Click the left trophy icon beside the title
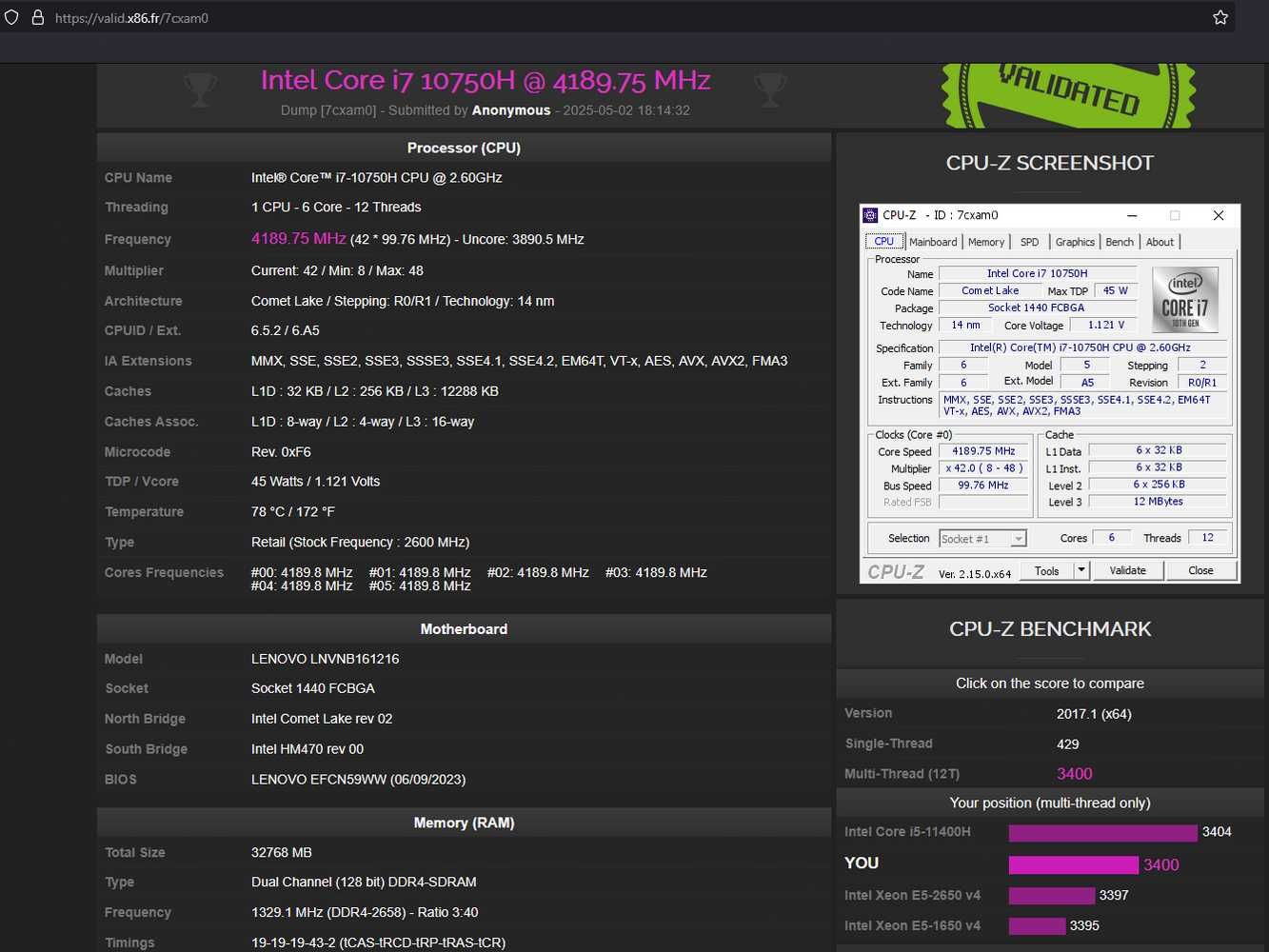This screenshot has height=952, width=1269. click(x=200, y=89)
